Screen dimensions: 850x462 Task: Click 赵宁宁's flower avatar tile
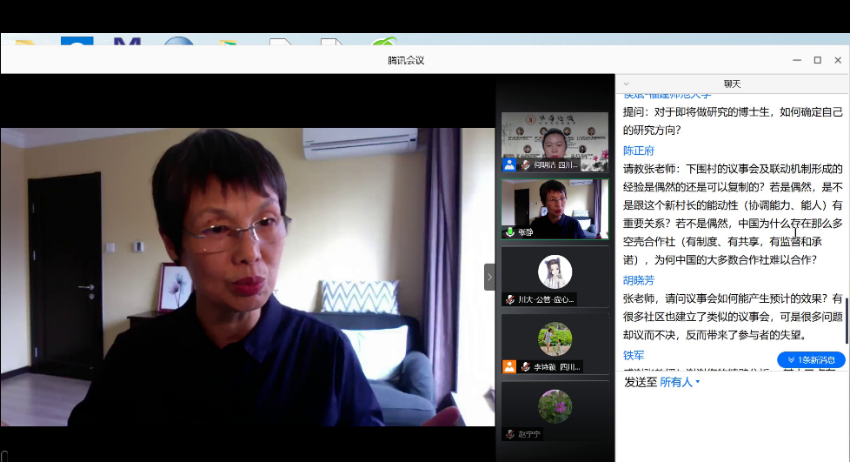tap(554, 406)
